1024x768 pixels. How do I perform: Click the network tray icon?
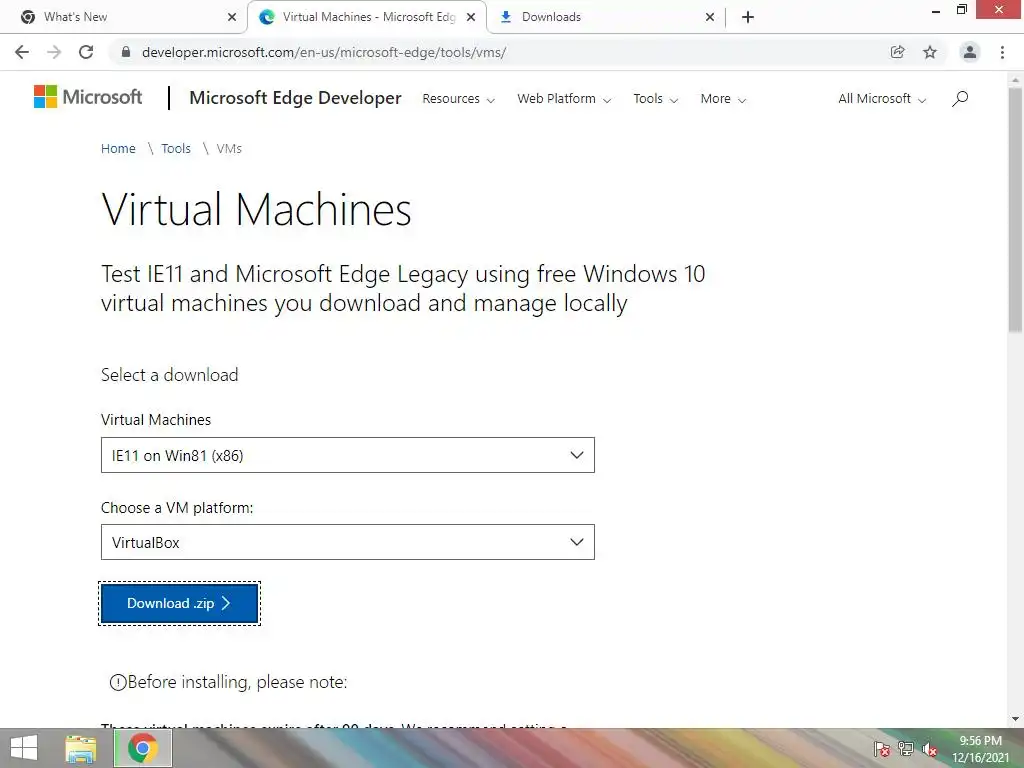906,750
